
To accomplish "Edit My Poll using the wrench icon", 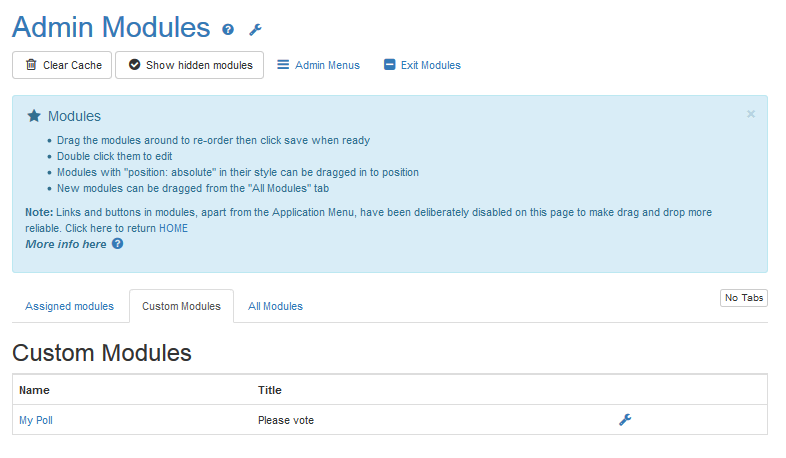I will 625,420.
